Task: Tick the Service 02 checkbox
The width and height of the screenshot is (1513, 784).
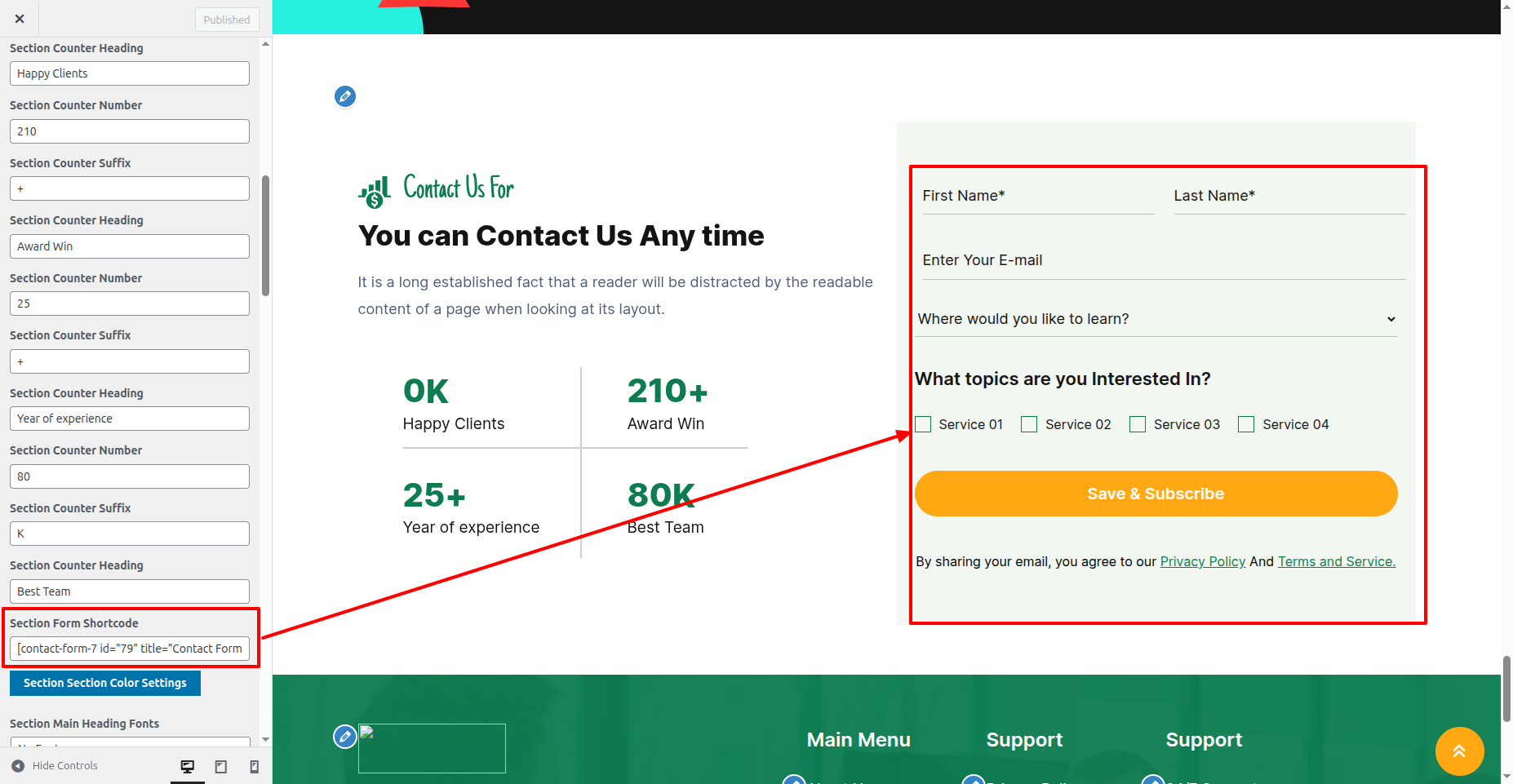Action: click(1029, 424)
